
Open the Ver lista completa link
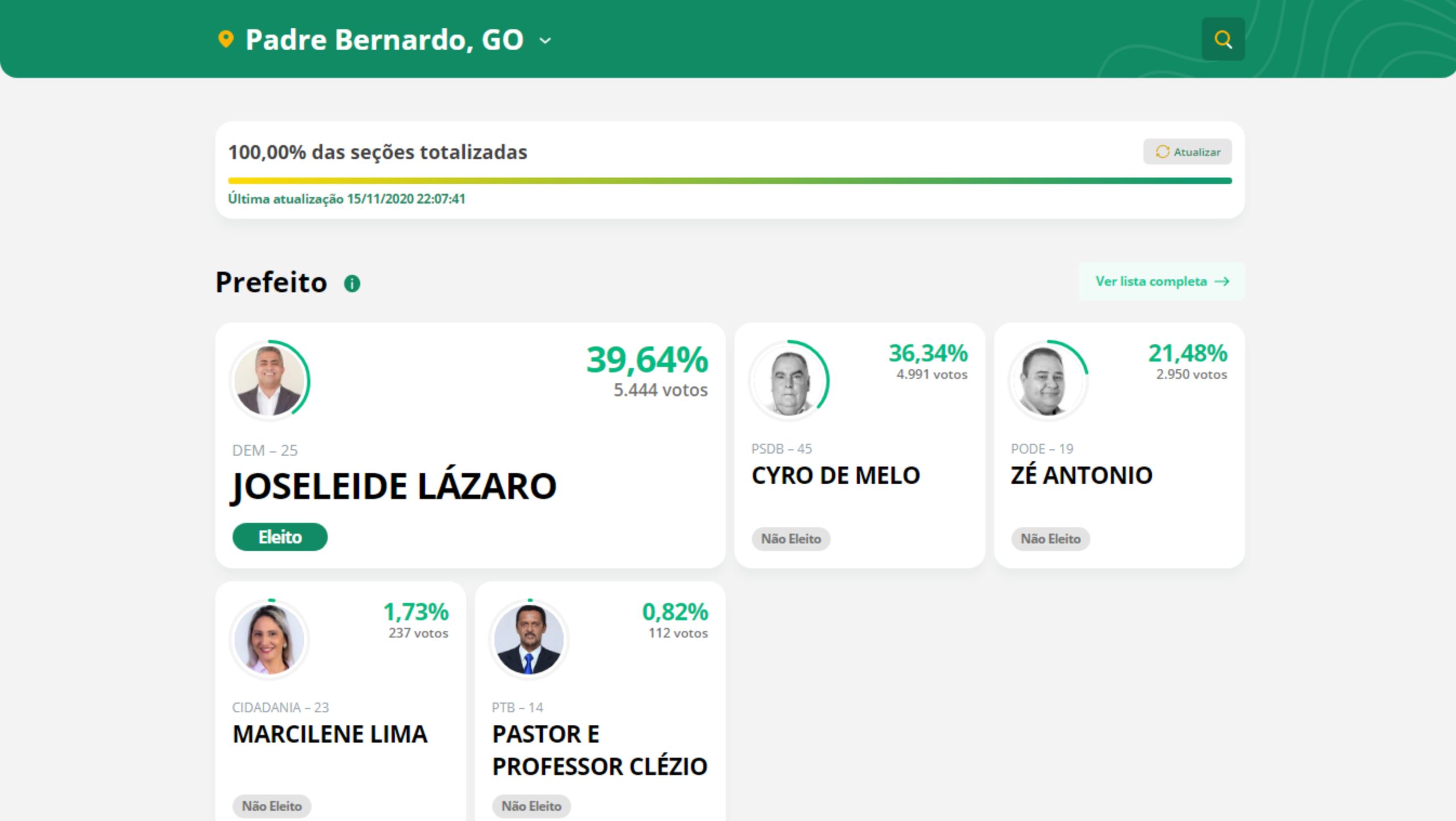1161,282
